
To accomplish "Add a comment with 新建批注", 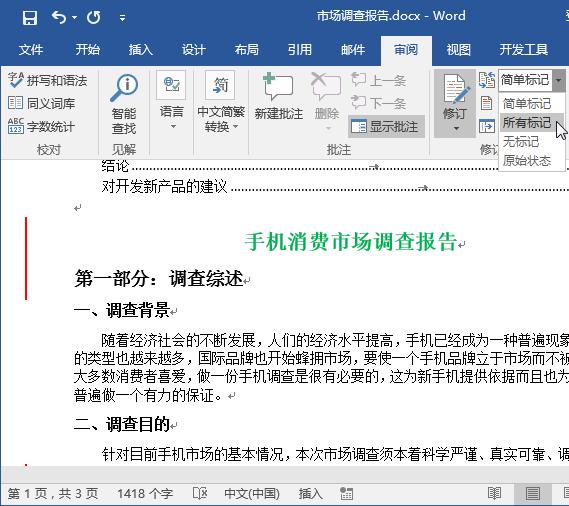I will pos(278,97).
